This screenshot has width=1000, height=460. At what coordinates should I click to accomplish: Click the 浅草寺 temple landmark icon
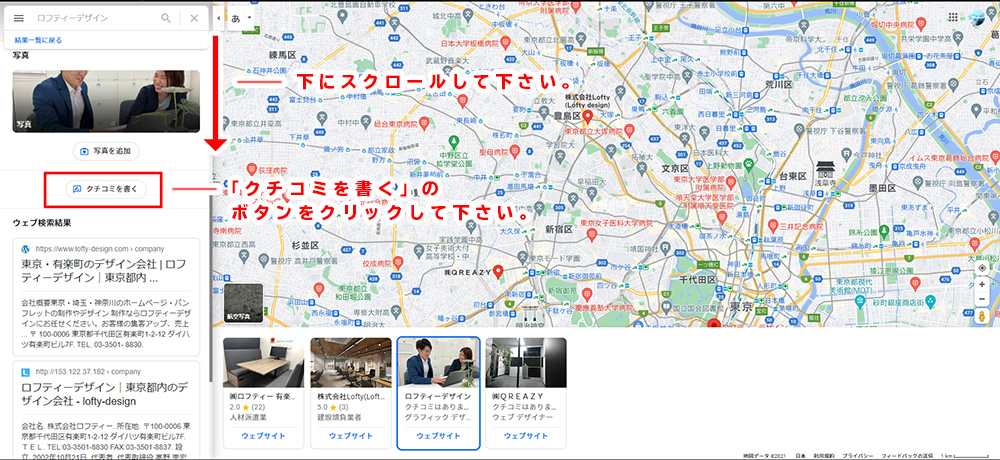click(x=825, y=169)
